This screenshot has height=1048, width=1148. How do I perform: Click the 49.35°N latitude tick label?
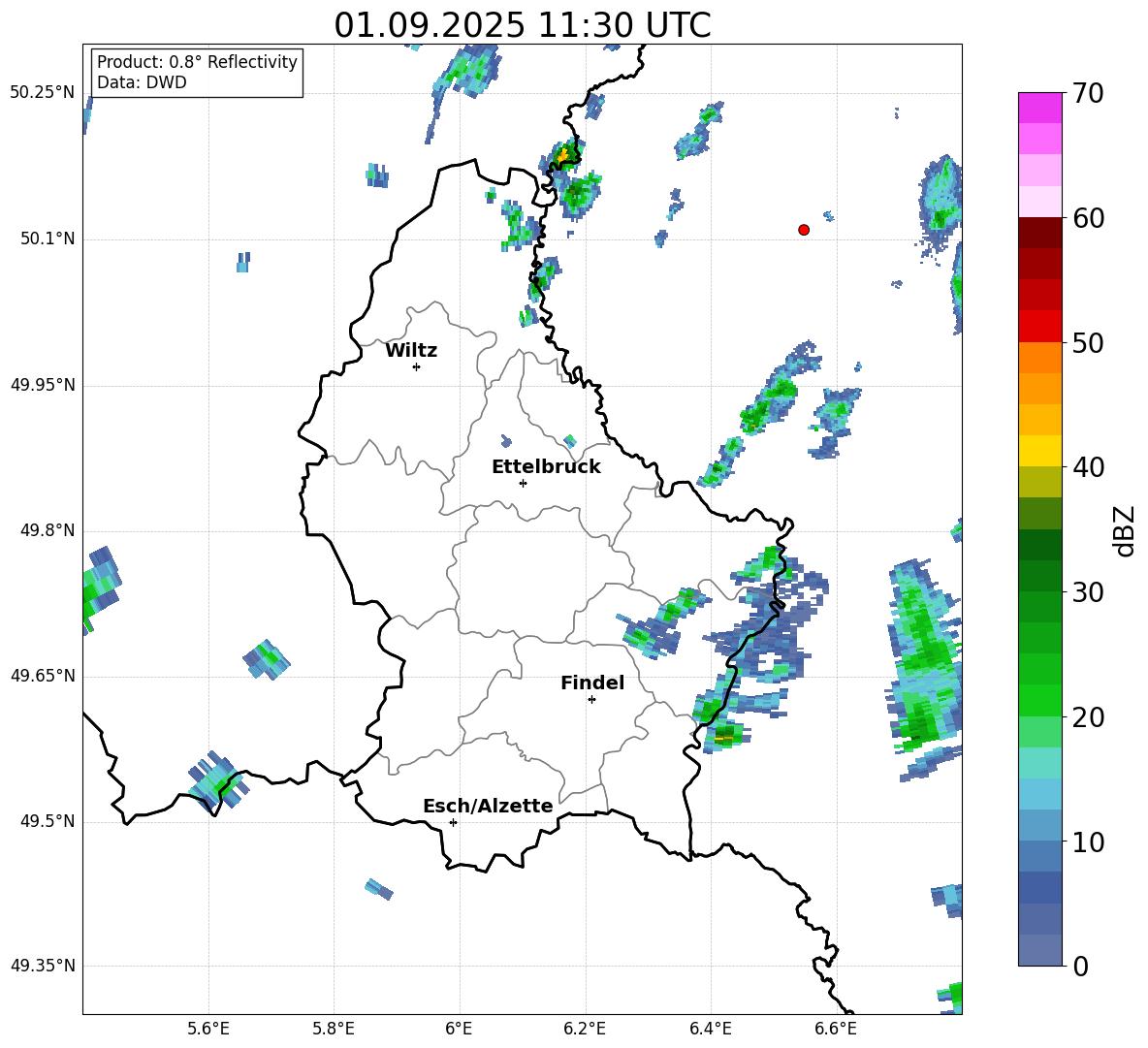(42, 966)
